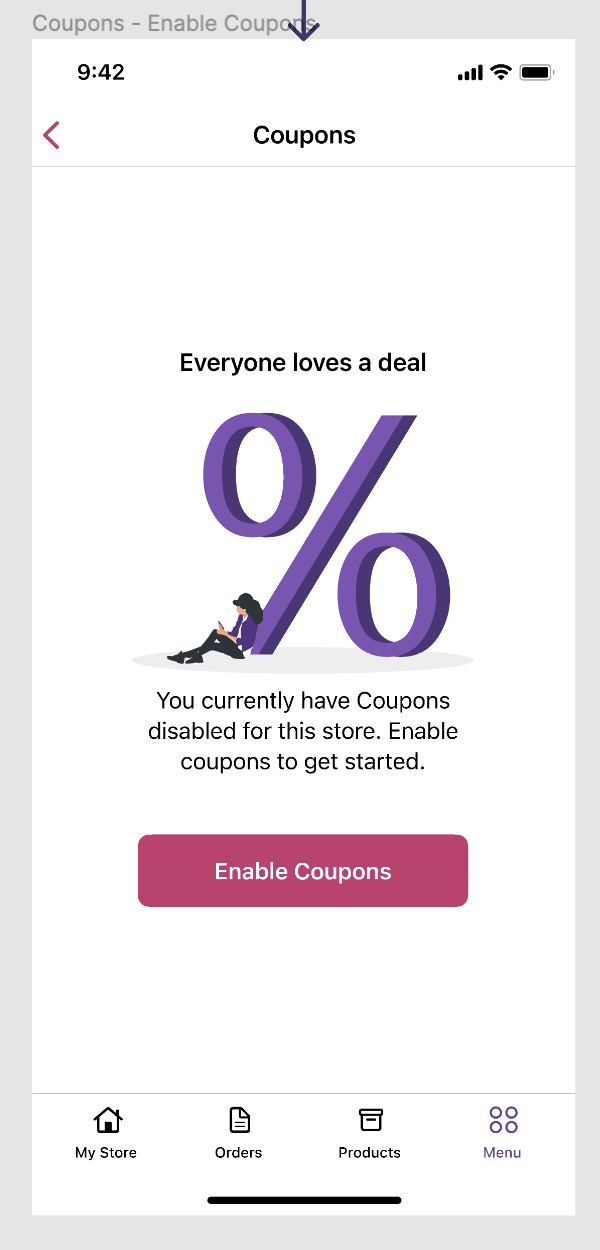Select the My Store tab label
The height and width of the screenshot is (1250, 600).
pos(106,1152)
